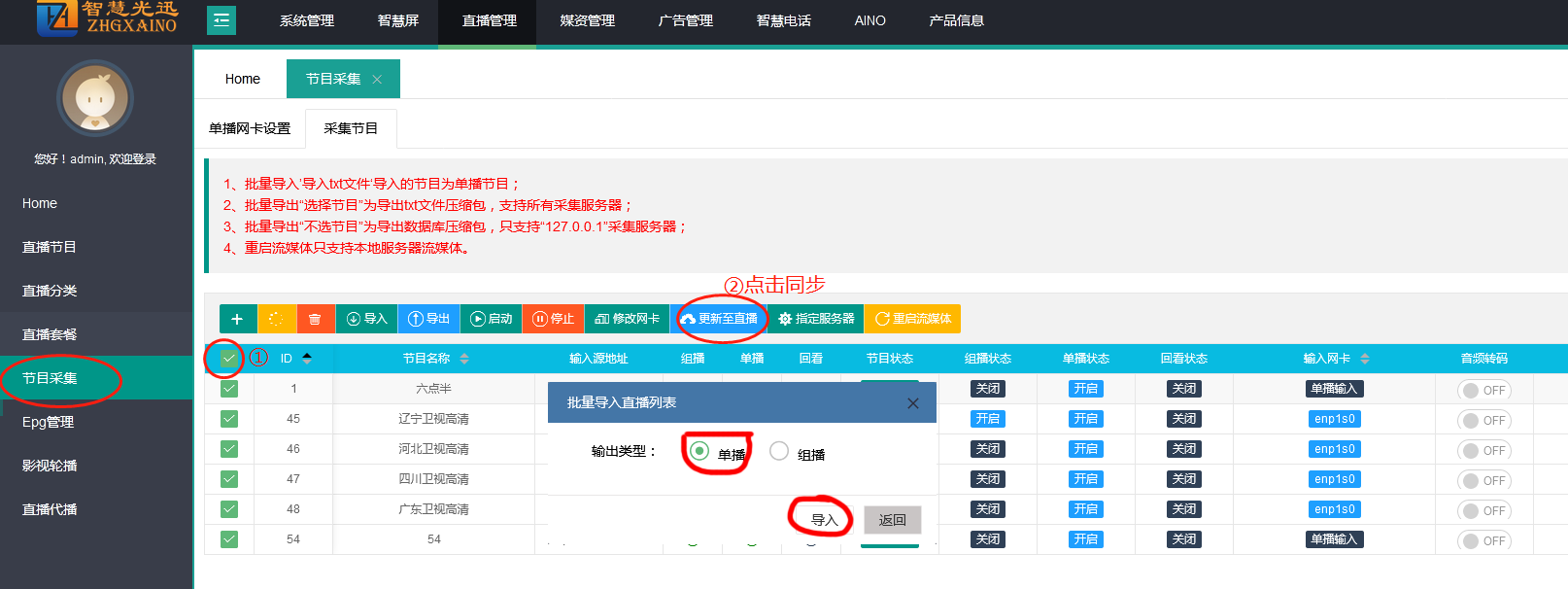Toggle the sidebar collapse menu icon
This screenshot has width=1568, height=589.
tap(222, 20)
